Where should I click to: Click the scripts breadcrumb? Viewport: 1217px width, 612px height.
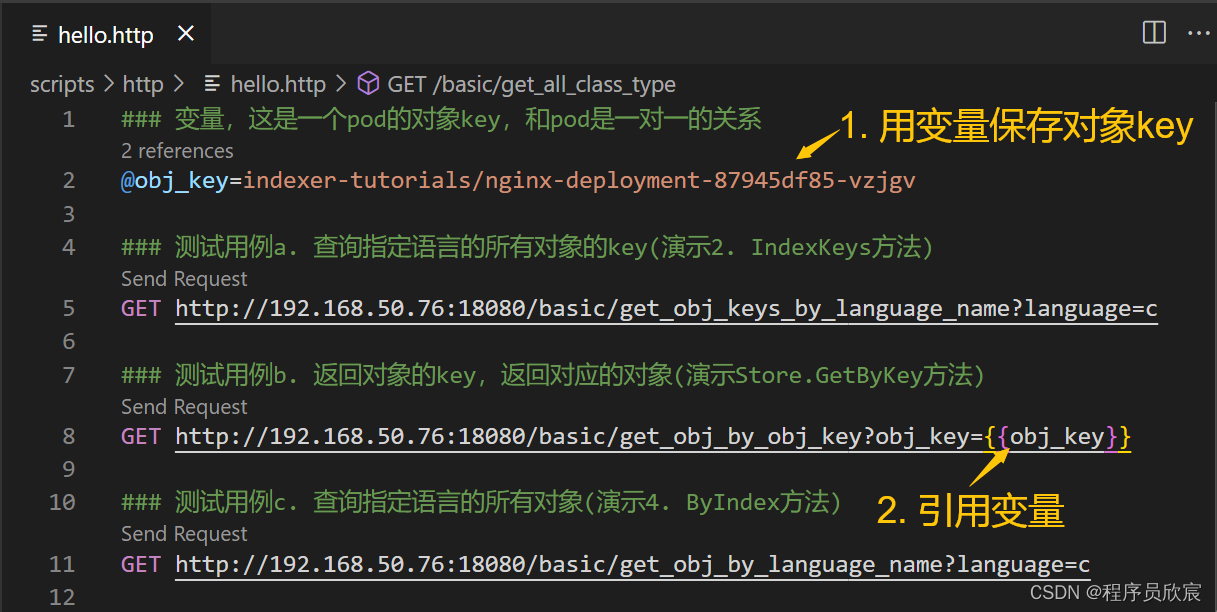pos(62,85)
